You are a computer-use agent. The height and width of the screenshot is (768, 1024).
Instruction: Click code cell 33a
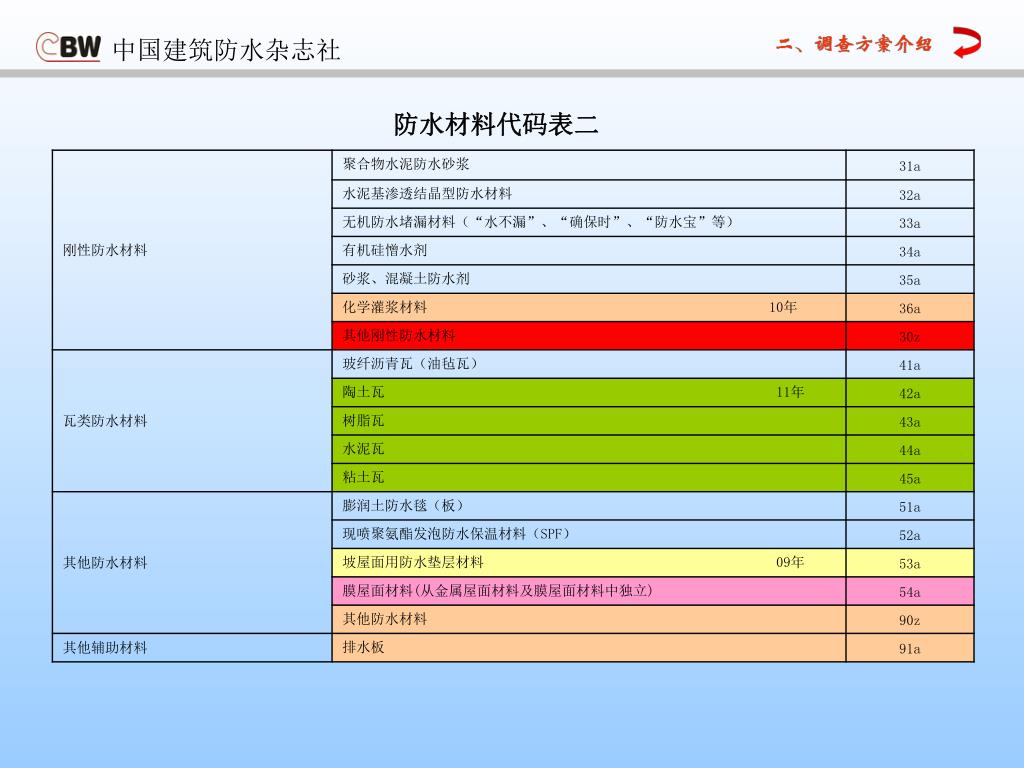point(910,222)
